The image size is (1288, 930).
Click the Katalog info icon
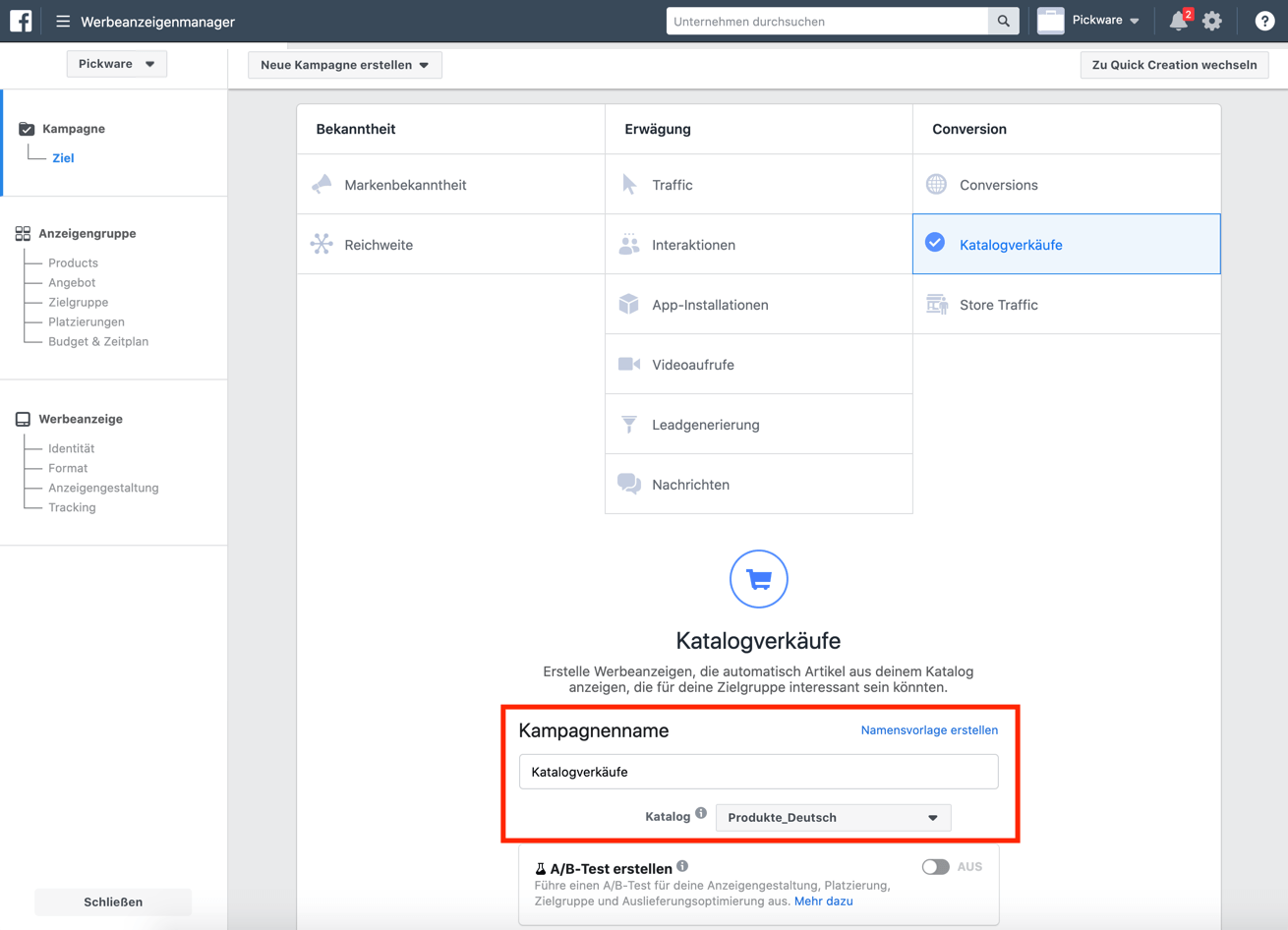pyautogui.click(x=701, y=813)
